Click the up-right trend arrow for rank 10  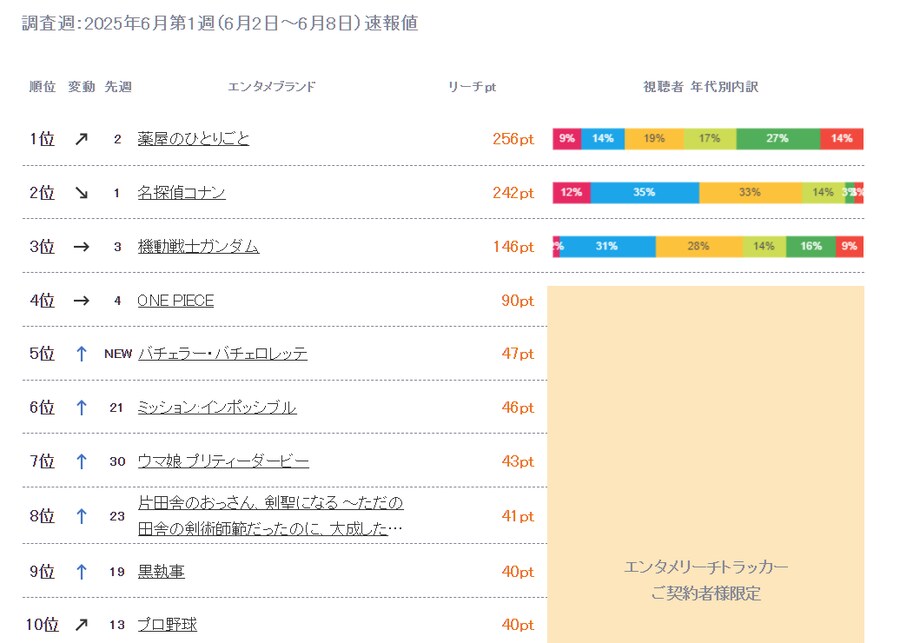[81, 625]
